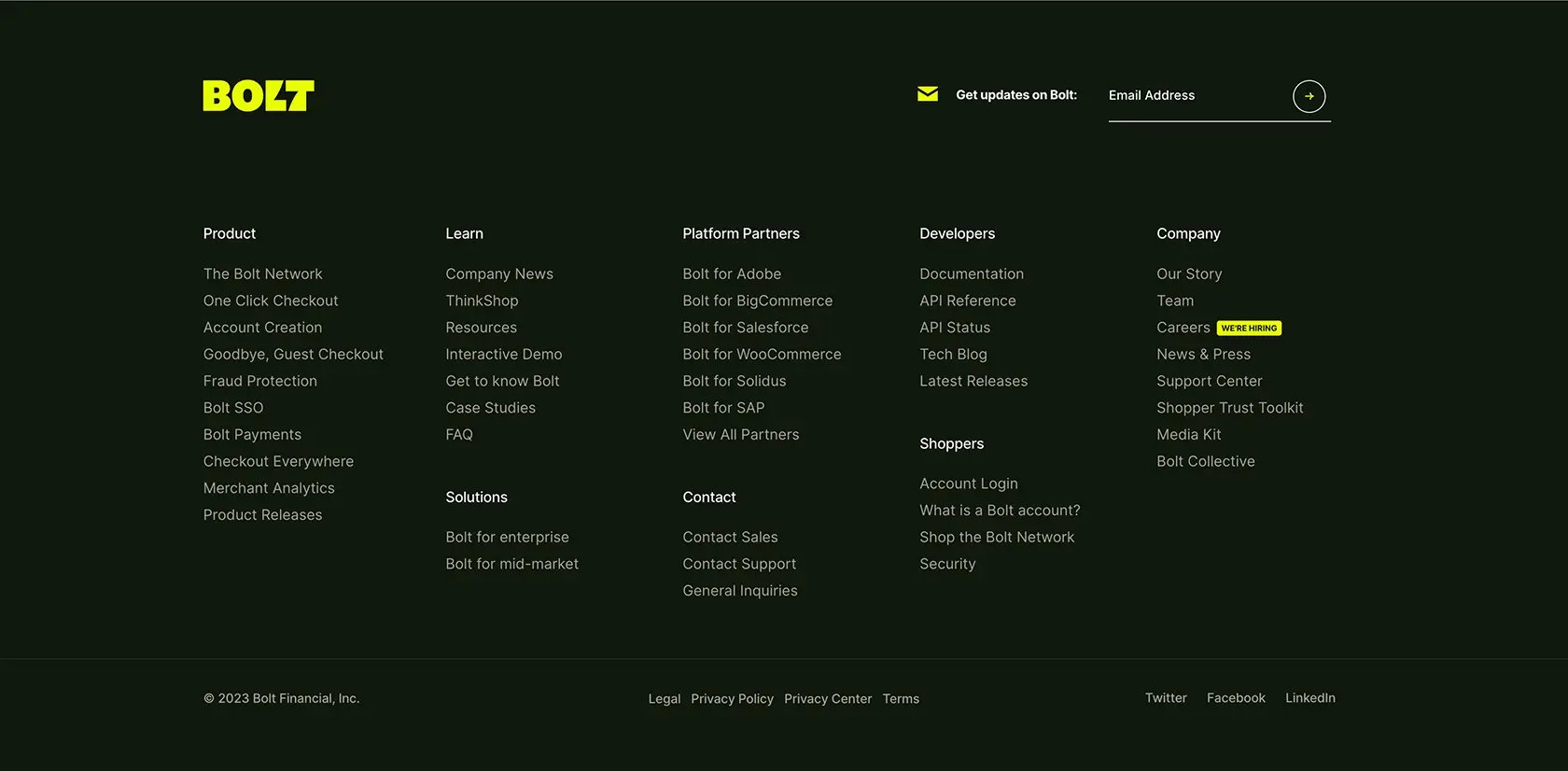
Task: Click Contact Sales link
Action: click(730, 537)
